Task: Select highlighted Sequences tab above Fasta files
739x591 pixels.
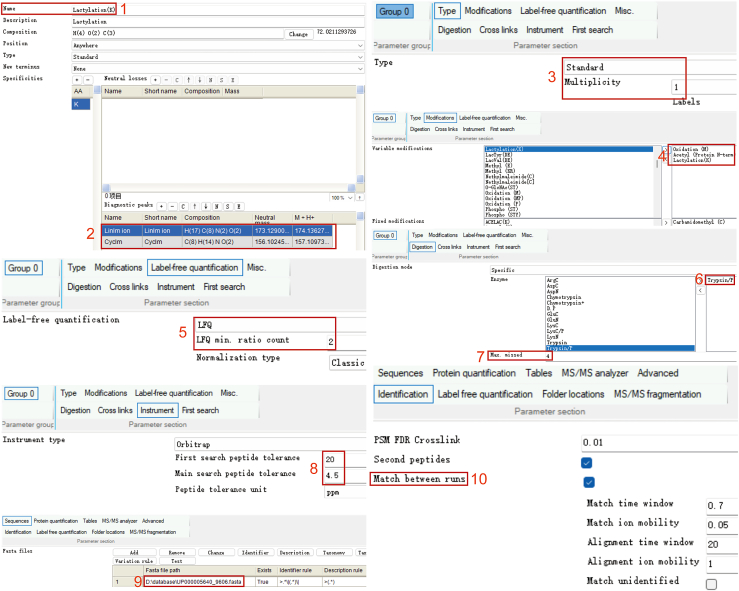Action: (17, 521)
